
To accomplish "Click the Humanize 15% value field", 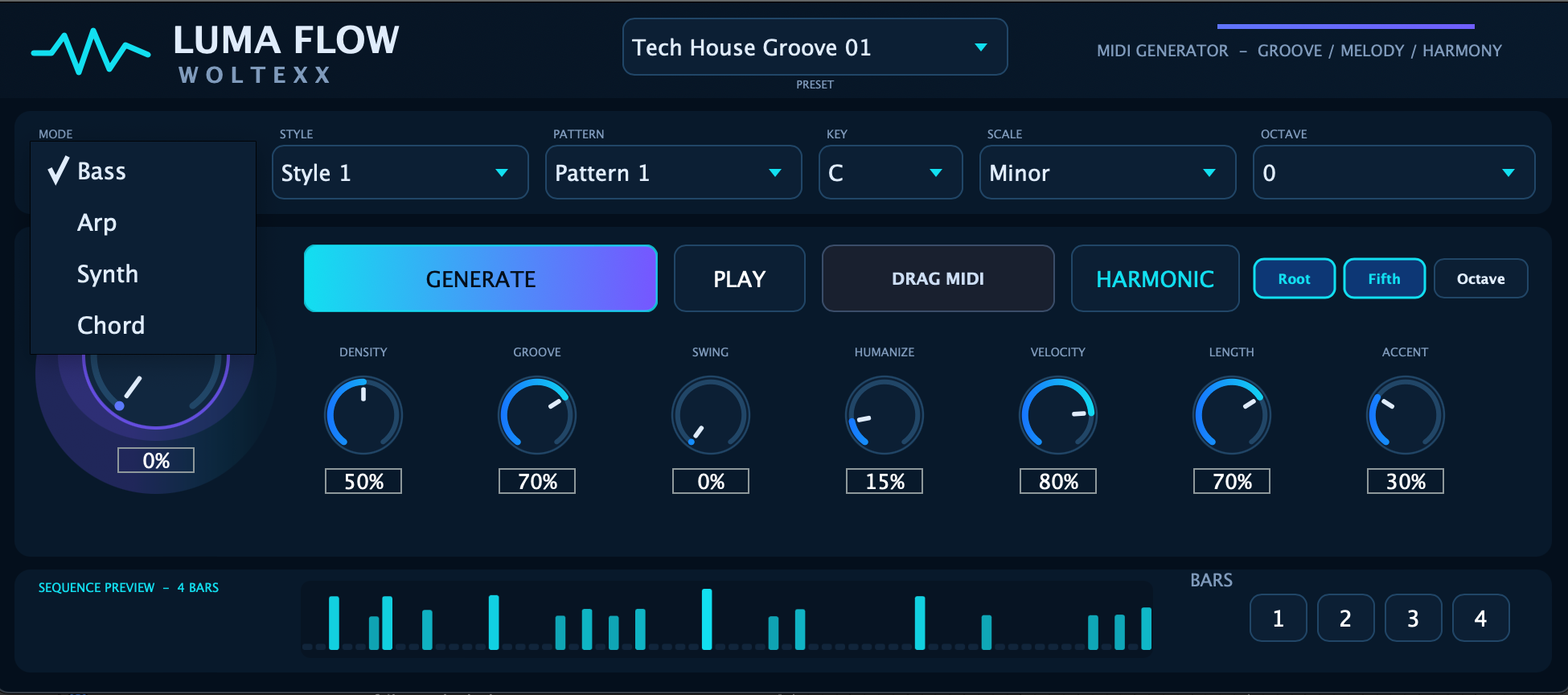I will [x=885, y=481].
